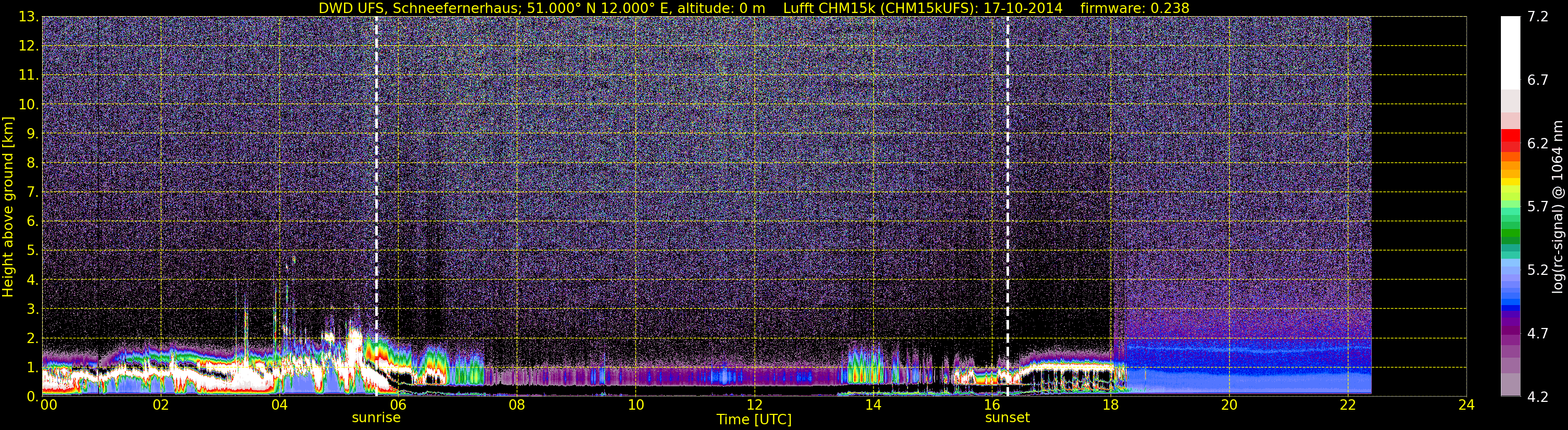Click the 'Height above ground [km]' axis label
Screen dimensions: 1568x430
(x=8, y=207)
